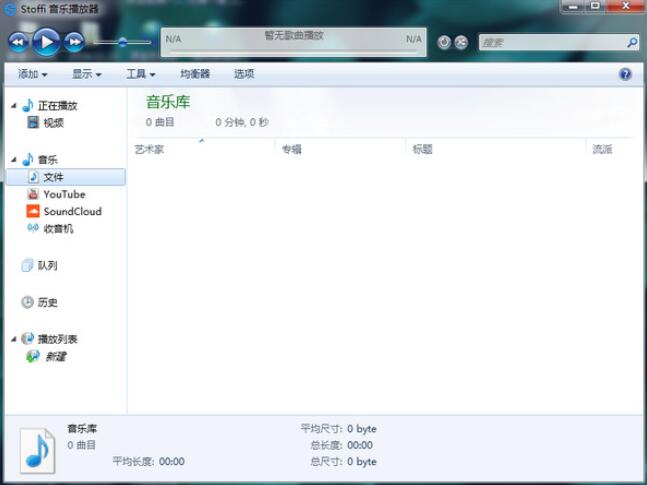The image size is (647, 485).
Task: Open the 显示 (View) dropdown menu
Action: coord(86,74)
